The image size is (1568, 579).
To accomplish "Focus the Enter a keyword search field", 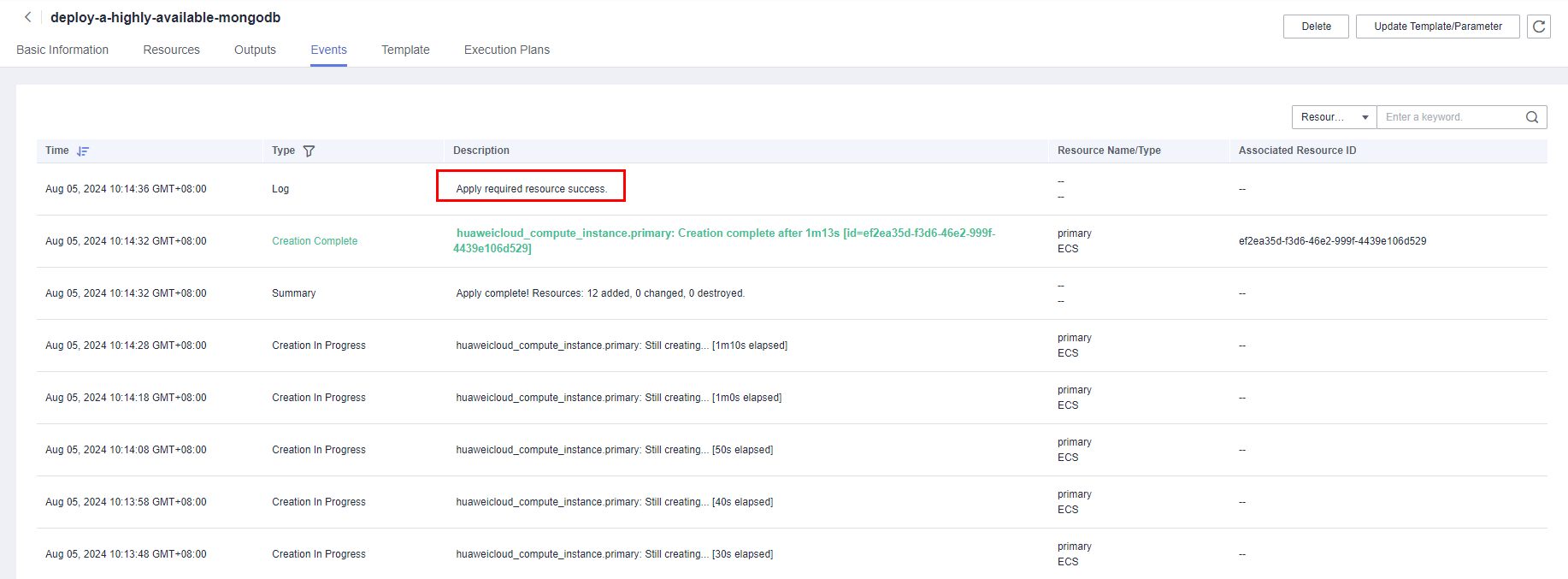I will click(1450, 117).
